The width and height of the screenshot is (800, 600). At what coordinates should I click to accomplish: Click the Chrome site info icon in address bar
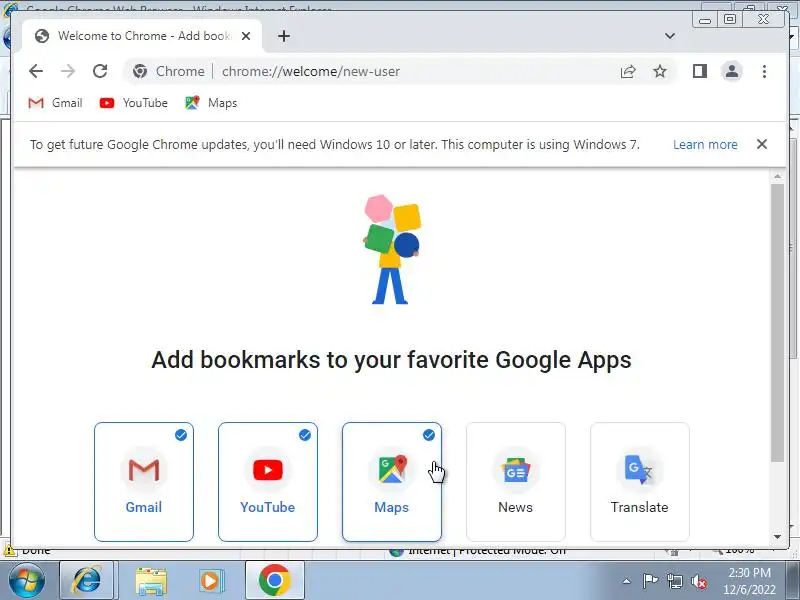coord(140,71)
